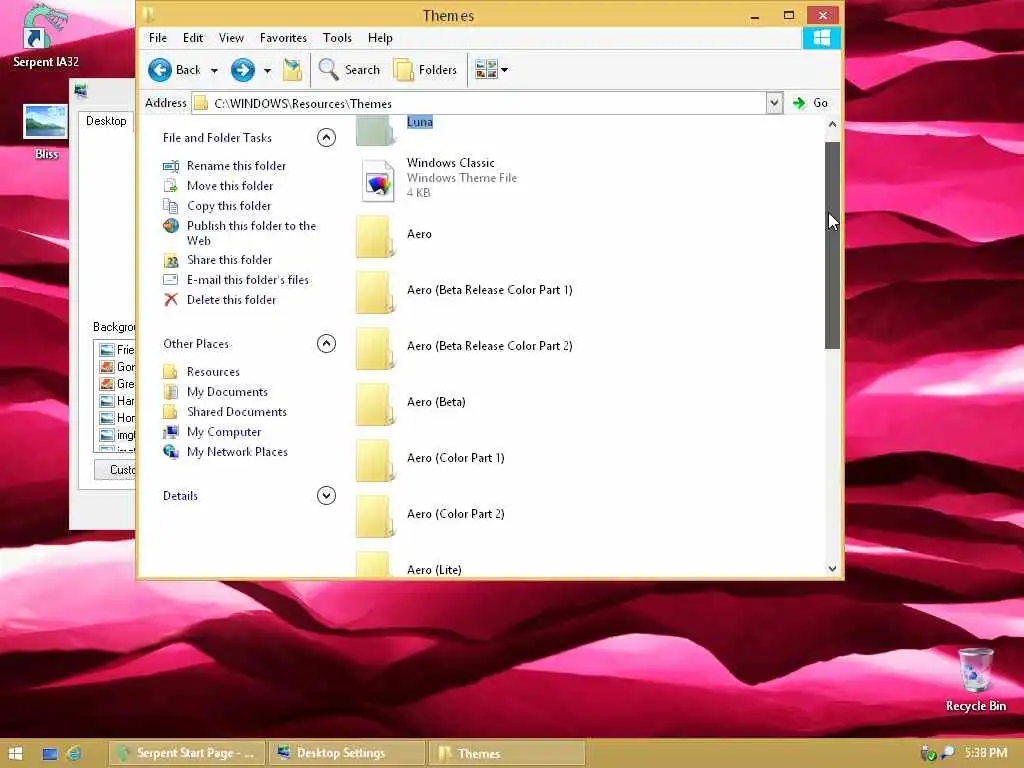Click the My Computer icon in Other Places
Screen dimensions: 1024x768
[170, 432]
